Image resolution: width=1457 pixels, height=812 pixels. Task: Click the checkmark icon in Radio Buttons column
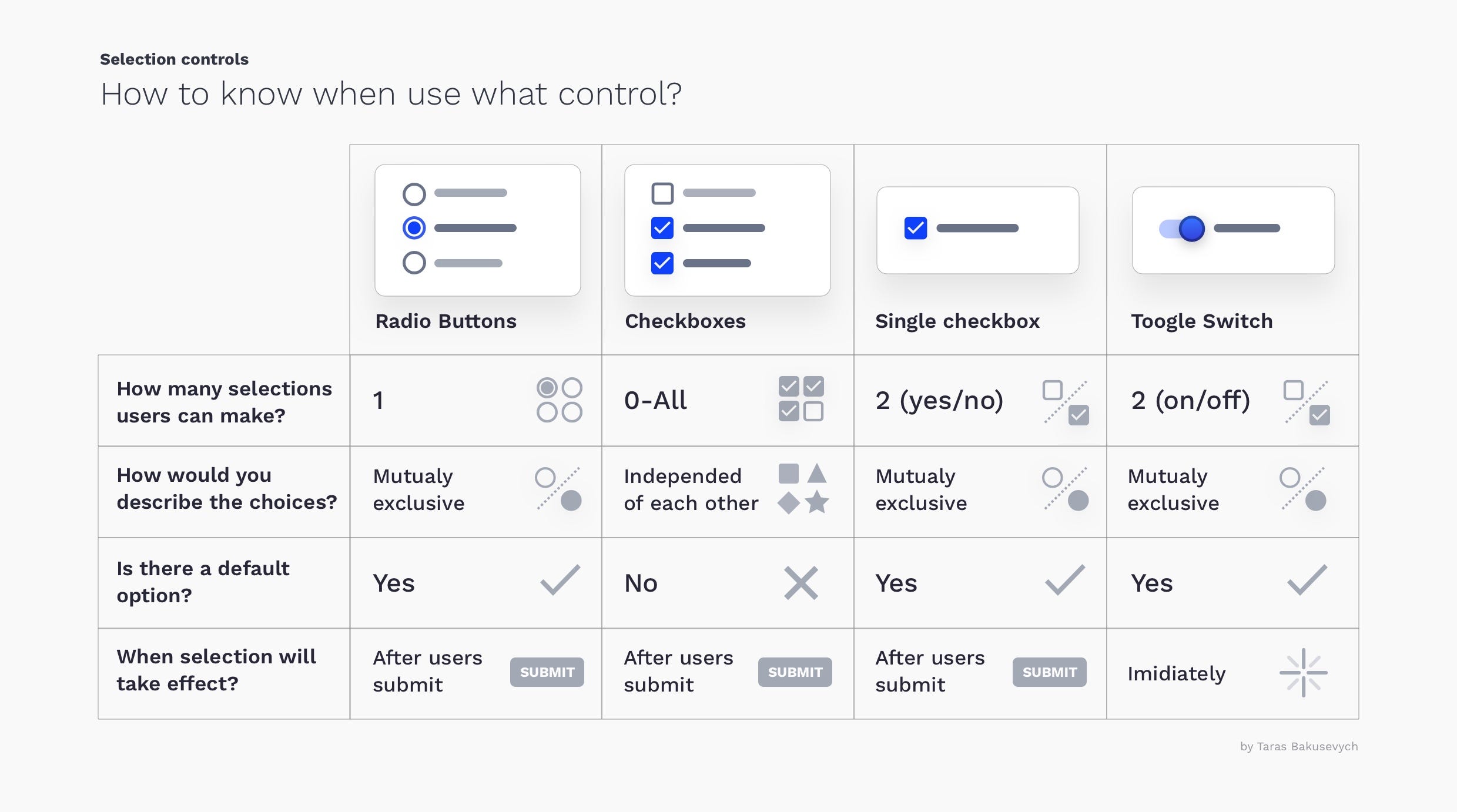(560, 580)
